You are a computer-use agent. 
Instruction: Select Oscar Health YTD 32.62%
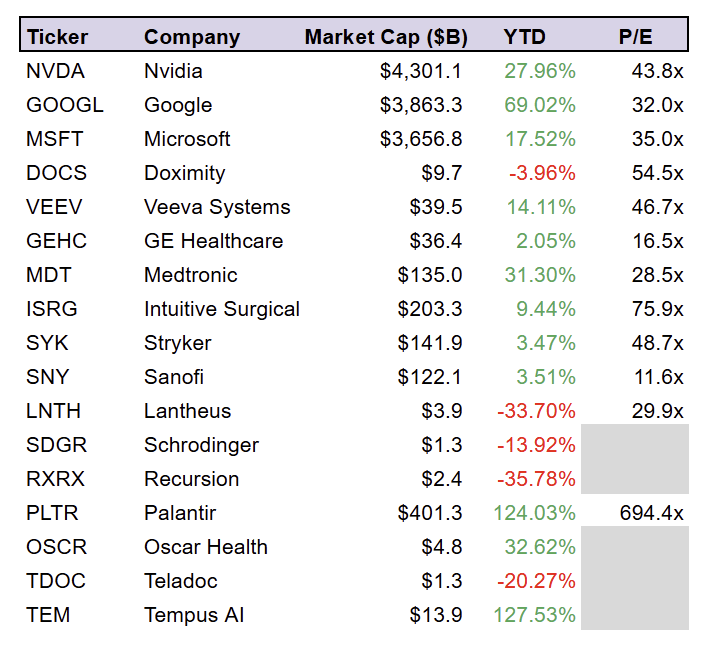click(540, 547)
